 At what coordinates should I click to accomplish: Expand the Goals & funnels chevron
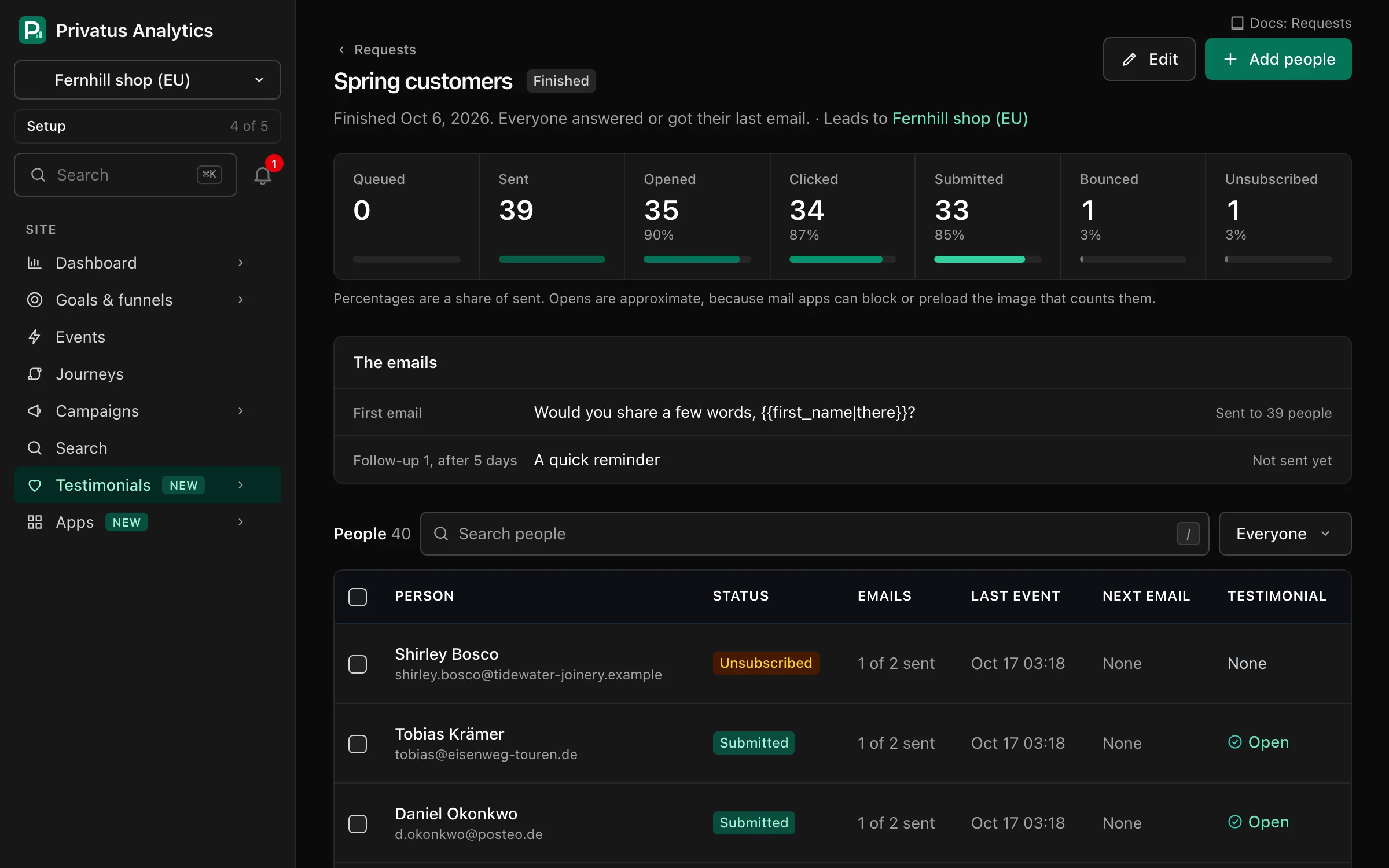click(x=241, y=300)
